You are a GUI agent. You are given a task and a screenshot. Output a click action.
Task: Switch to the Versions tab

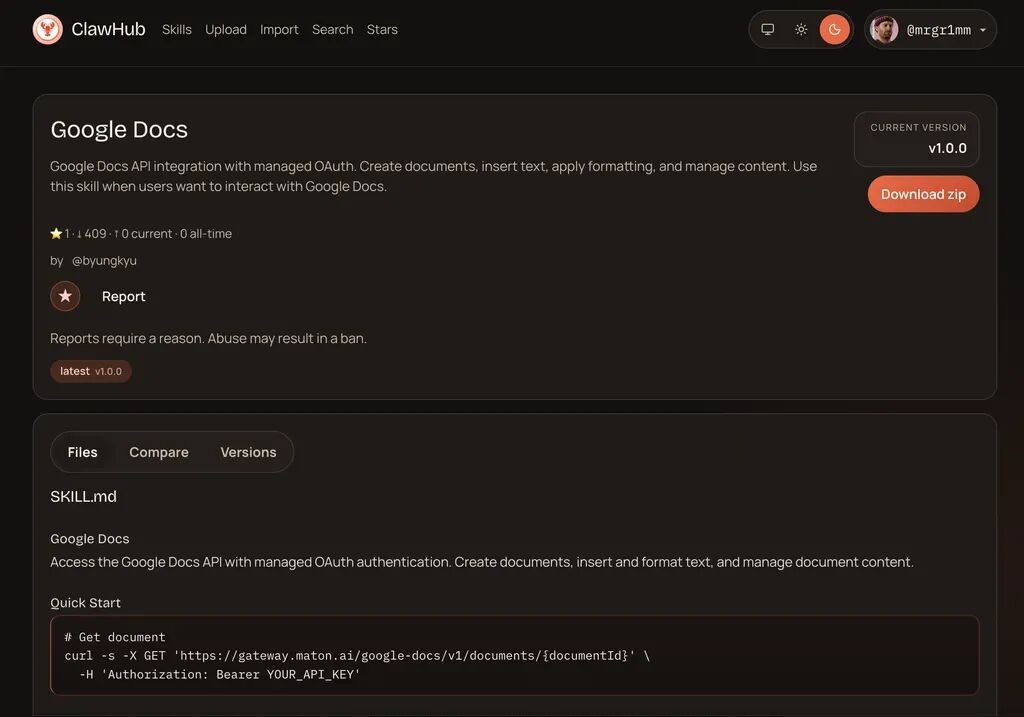point(248,452)
